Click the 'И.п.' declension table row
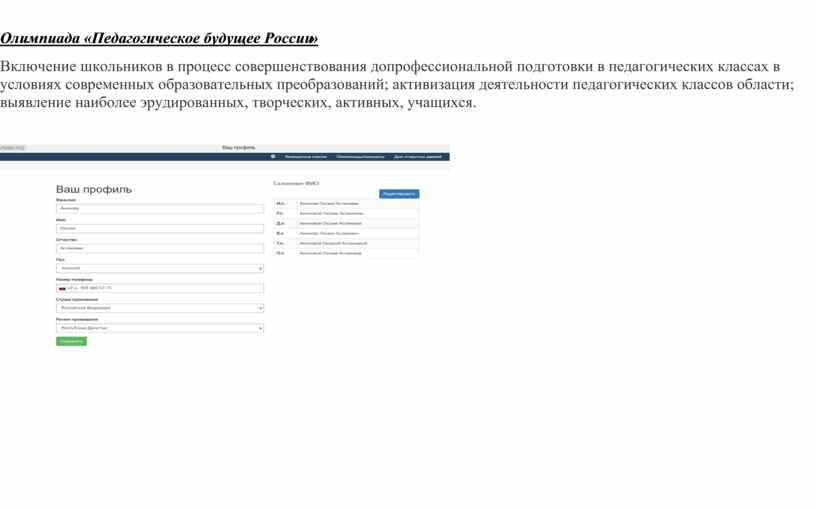 pyautogui.click(x=346, y=203)
